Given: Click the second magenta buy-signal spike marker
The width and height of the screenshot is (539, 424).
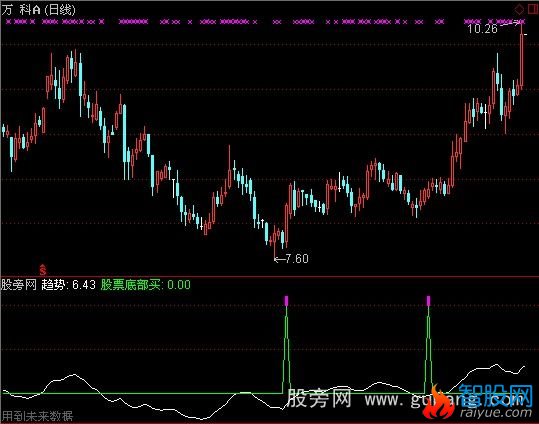Looking at the screenshot, I should point(428,301).
